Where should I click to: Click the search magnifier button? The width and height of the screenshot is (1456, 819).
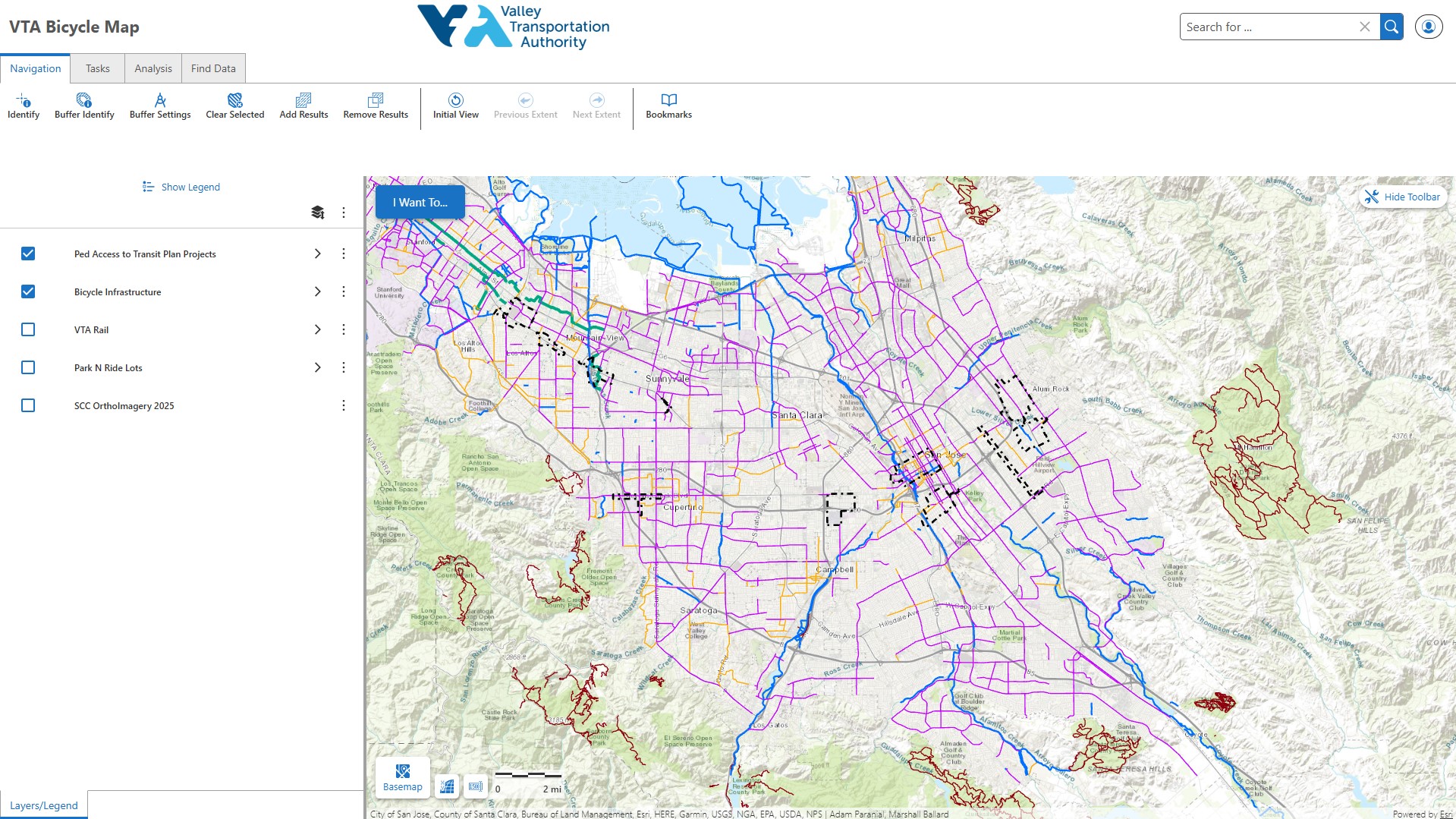pyautogui.click(x=1392, y=27)
